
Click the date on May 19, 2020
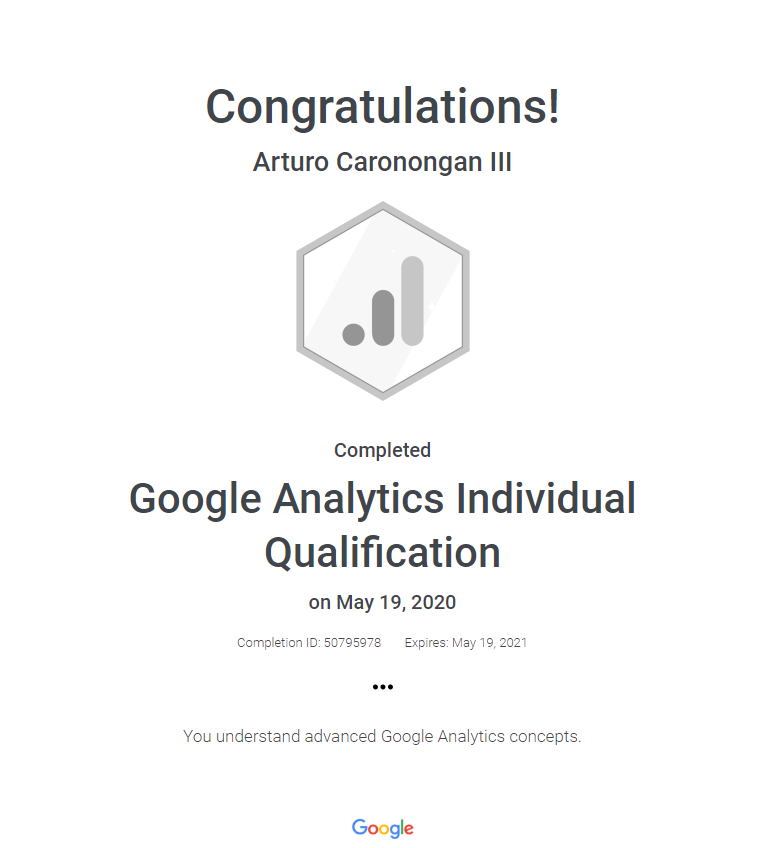(x=383, y=602)
